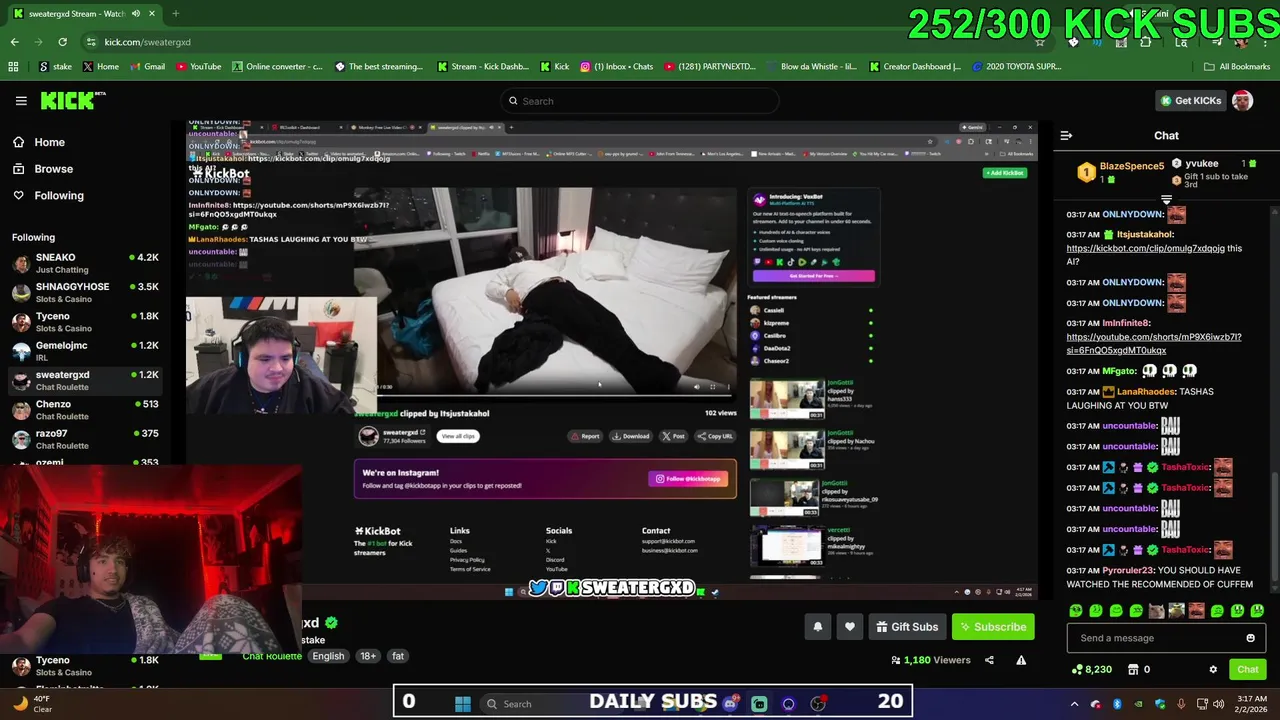Collapse chat with the arrow icon

tap(1066, 135)
